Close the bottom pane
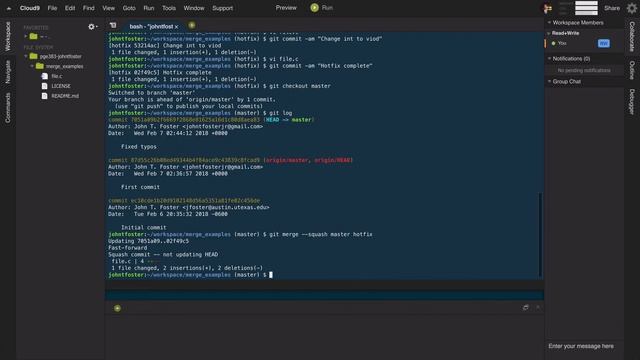 tap(538, 307)
